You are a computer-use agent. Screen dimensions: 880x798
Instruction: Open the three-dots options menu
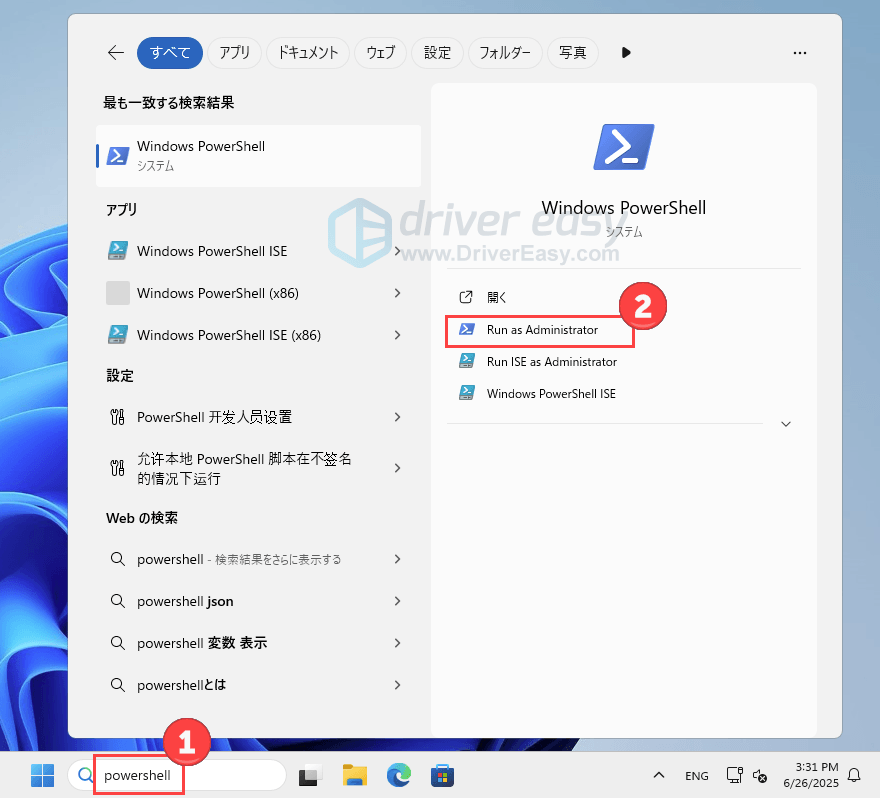click(x=800, y=53)
